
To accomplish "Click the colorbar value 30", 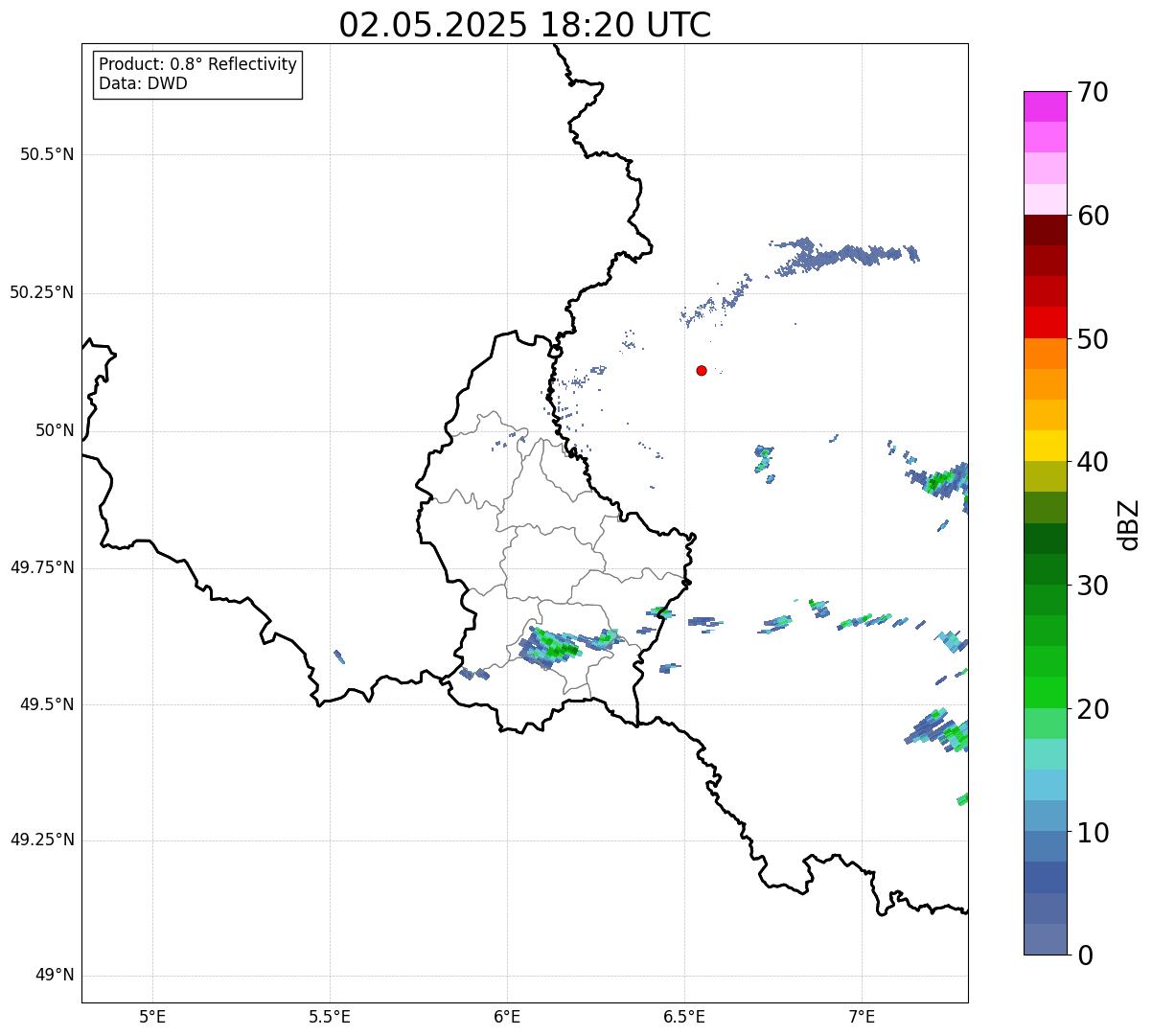I will click(x=1093, y=586).
